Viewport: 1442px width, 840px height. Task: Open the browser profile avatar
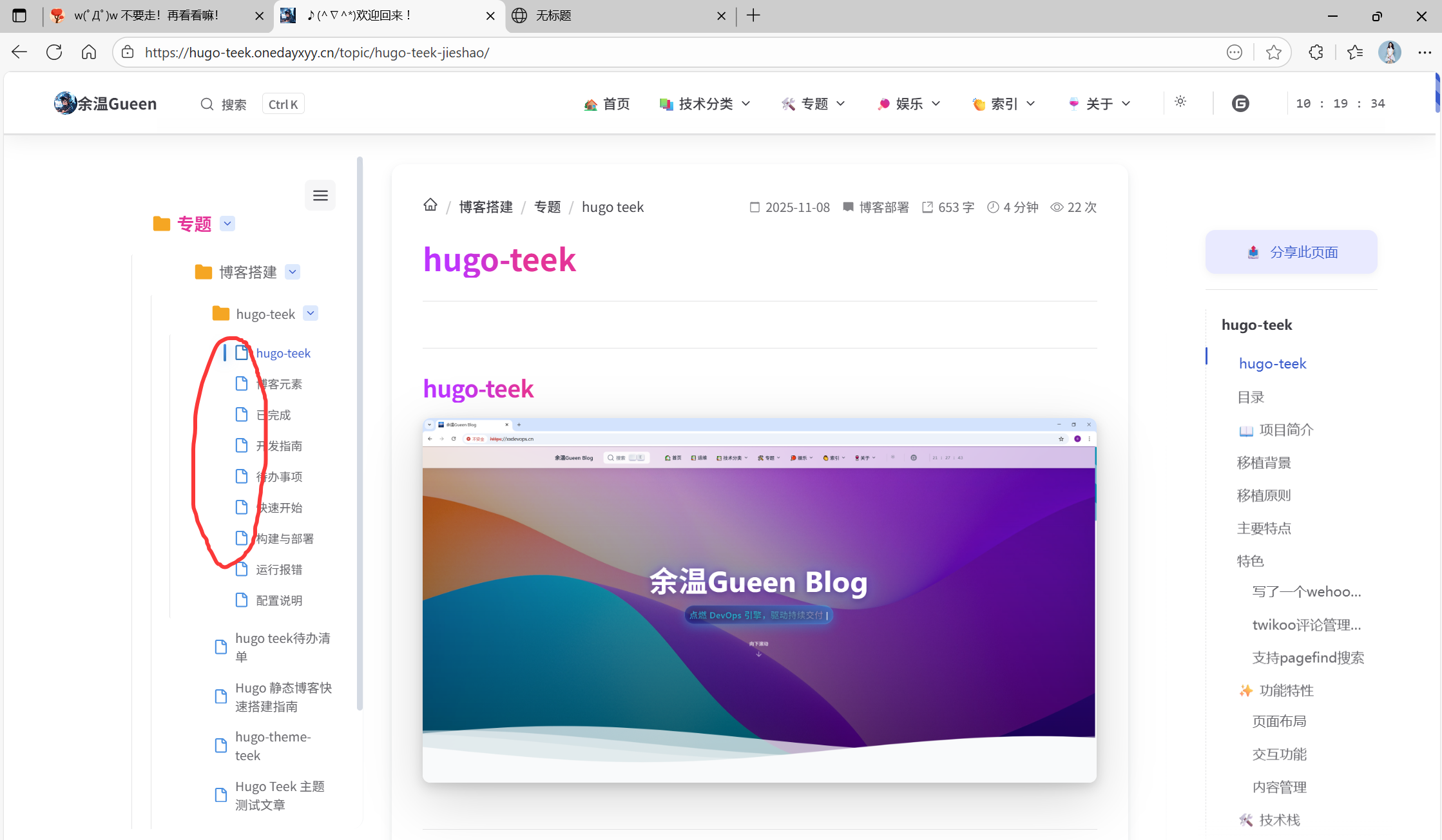click(x=1389, y=52)
